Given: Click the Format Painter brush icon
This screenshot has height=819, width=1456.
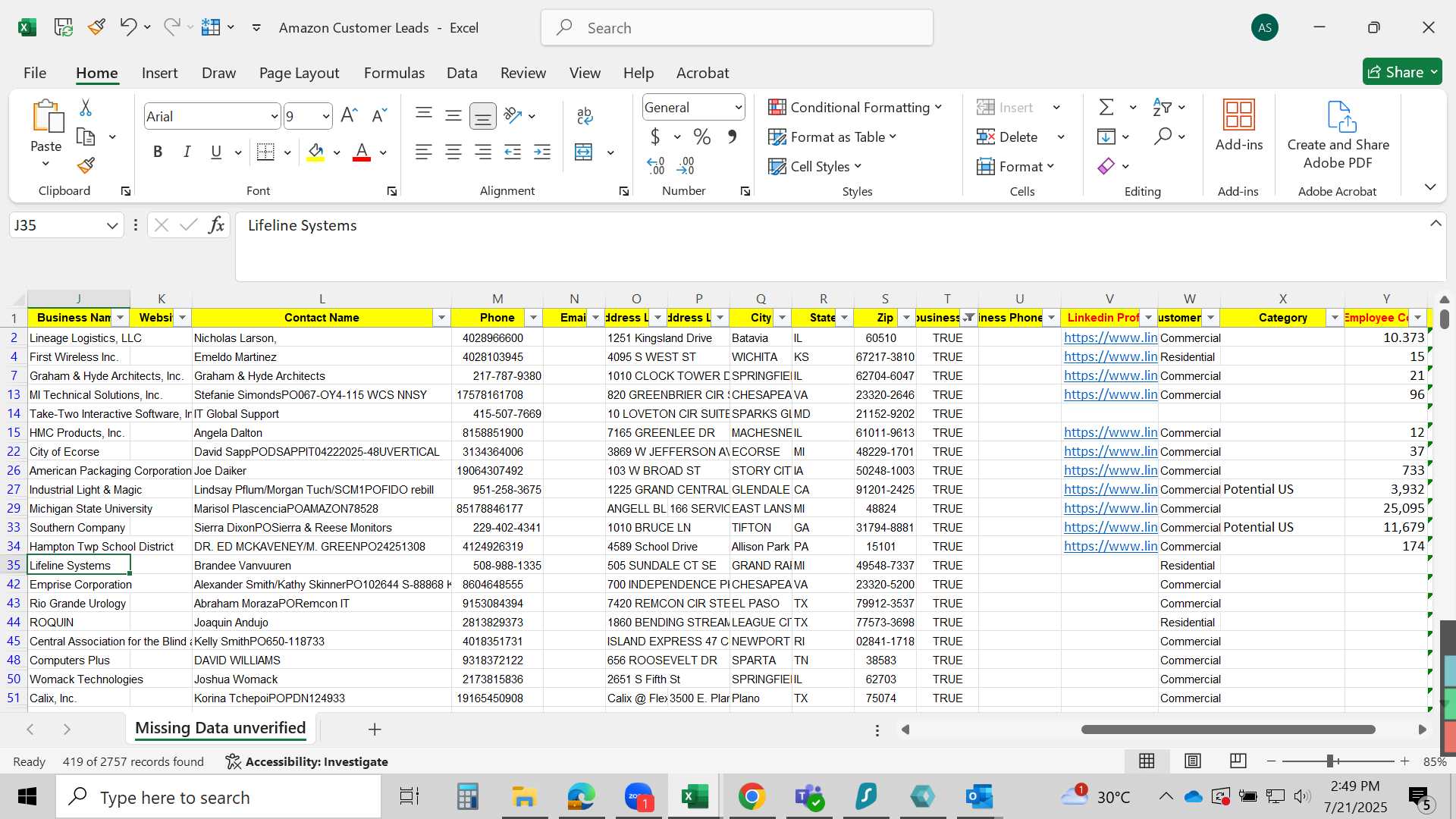Looking at the screenshot, I should click(86, 165).
